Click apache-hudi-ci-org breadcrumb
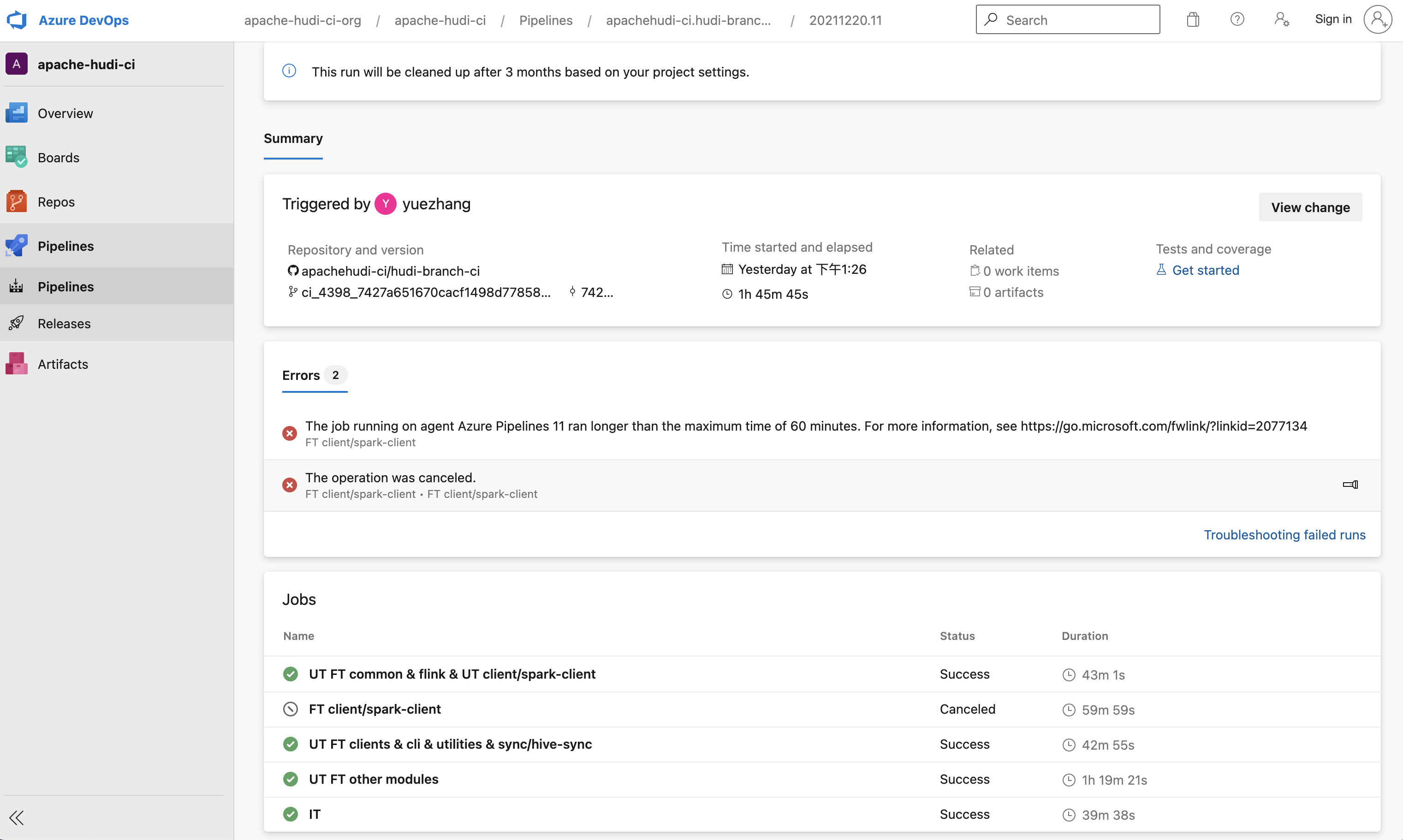This screenshot has width=1403, height=840. (303, 20)
